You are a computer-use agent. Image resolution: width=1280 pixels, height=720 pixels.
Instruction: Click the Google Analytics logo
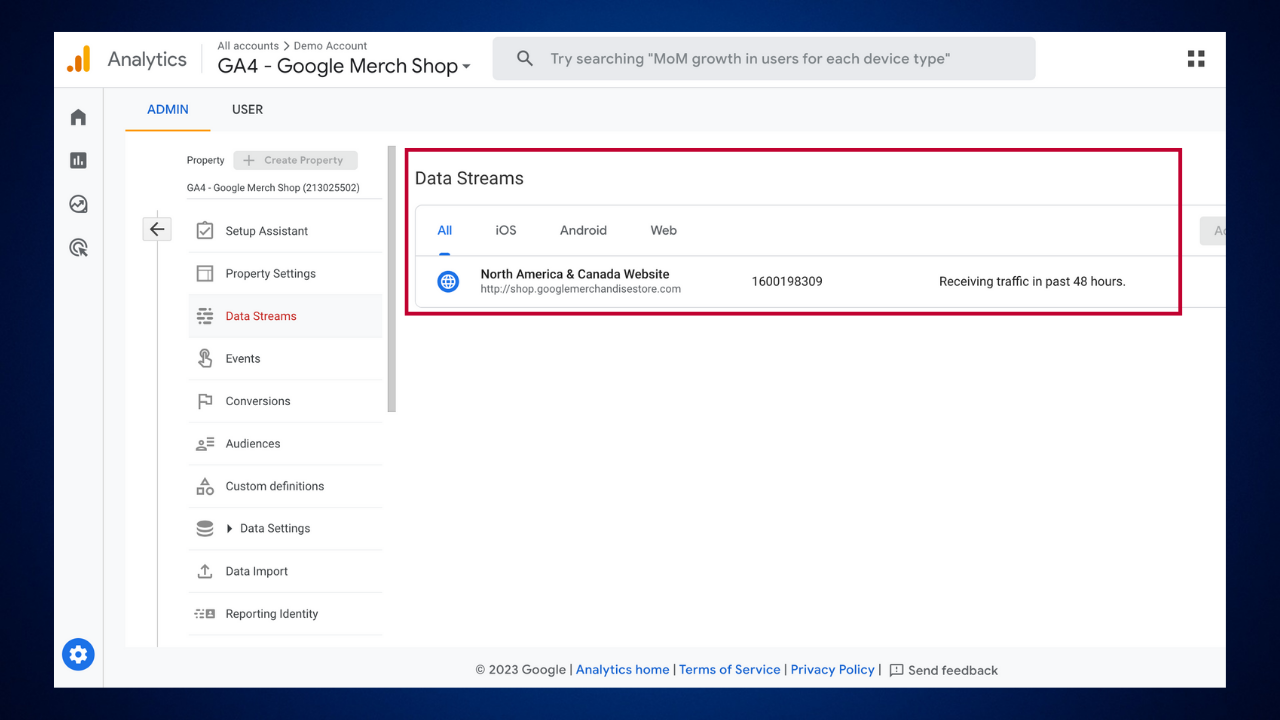coord(79,59)
